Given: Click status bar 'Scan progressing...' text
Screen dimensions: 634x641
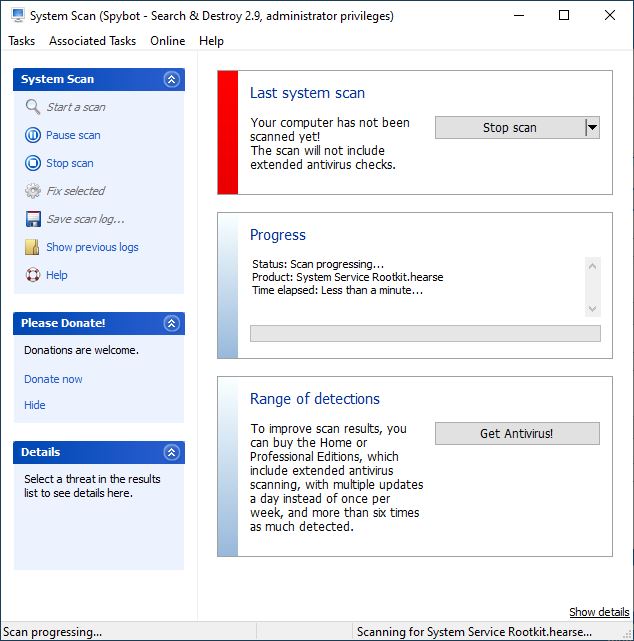Looking at the screenshot, I should tap(52, 632).
